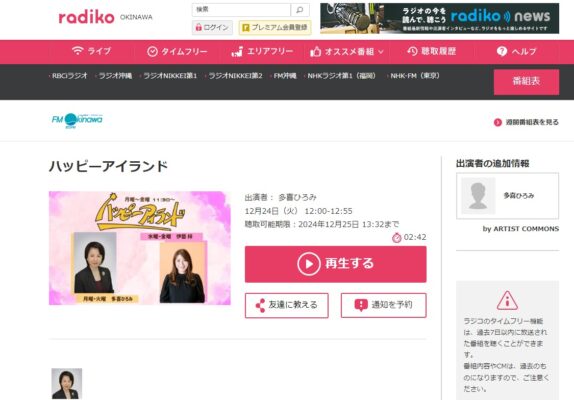The image size is (574, 400).
Task: Click 通知を予約 notification button
Action: (383, 305)
